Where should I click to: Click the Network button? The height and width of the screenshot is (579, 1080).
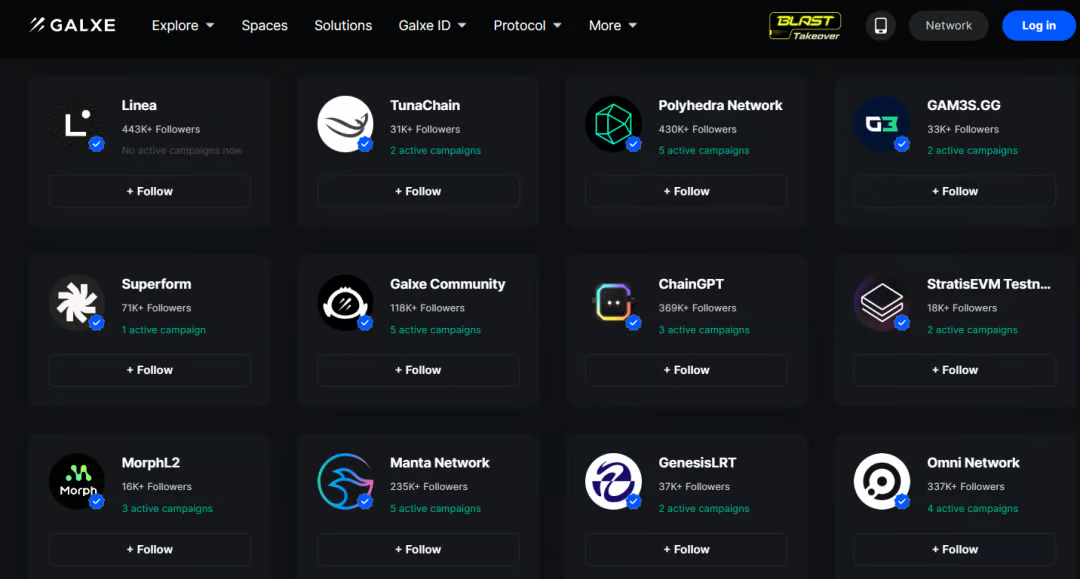click(948, 26)
